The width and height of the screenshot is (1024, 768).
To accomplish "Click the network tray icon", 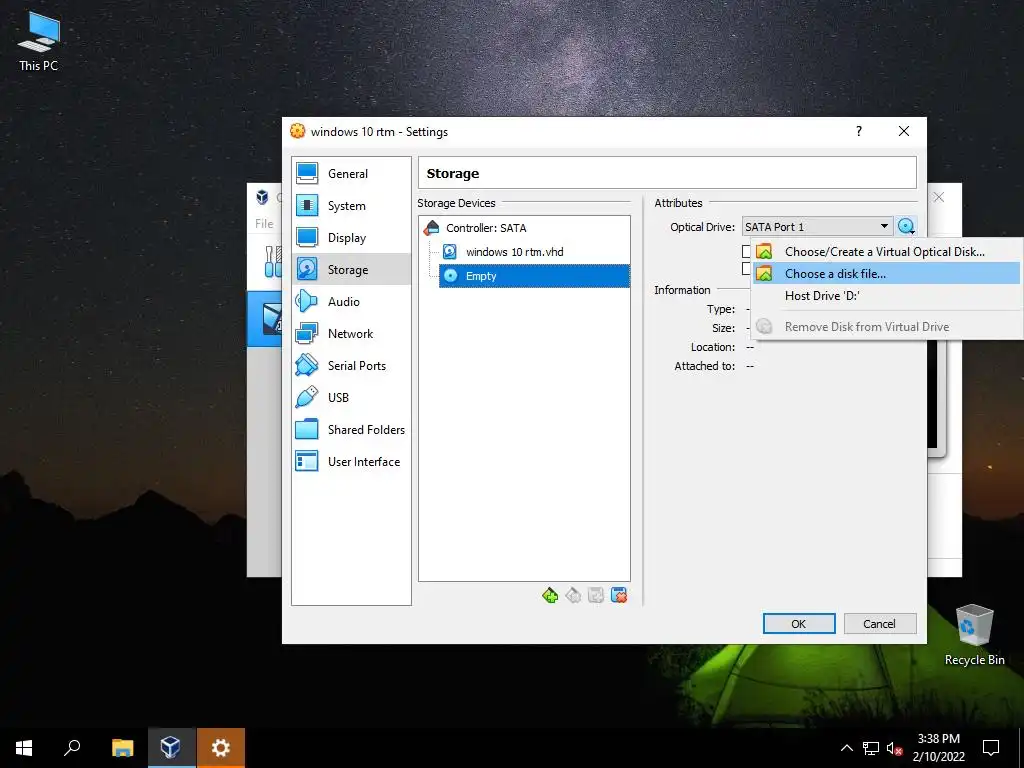I will pos(871,748).
